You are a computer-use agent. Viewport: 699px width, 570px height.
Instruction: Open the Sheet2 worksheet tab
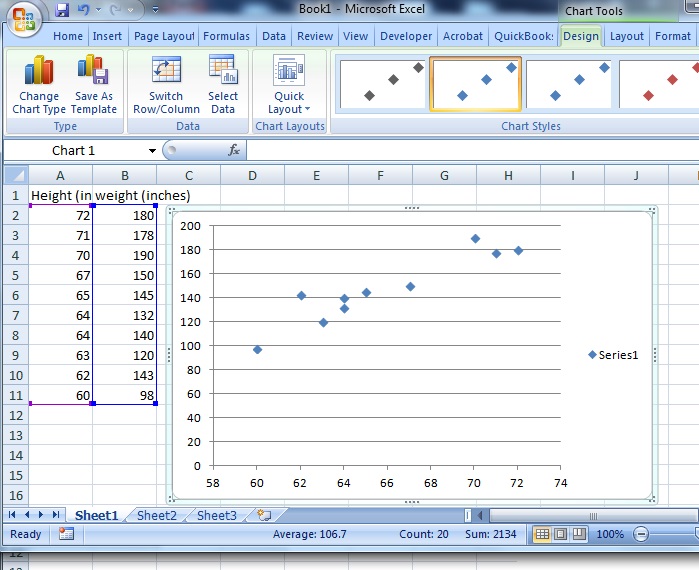[x=156, y=516]
